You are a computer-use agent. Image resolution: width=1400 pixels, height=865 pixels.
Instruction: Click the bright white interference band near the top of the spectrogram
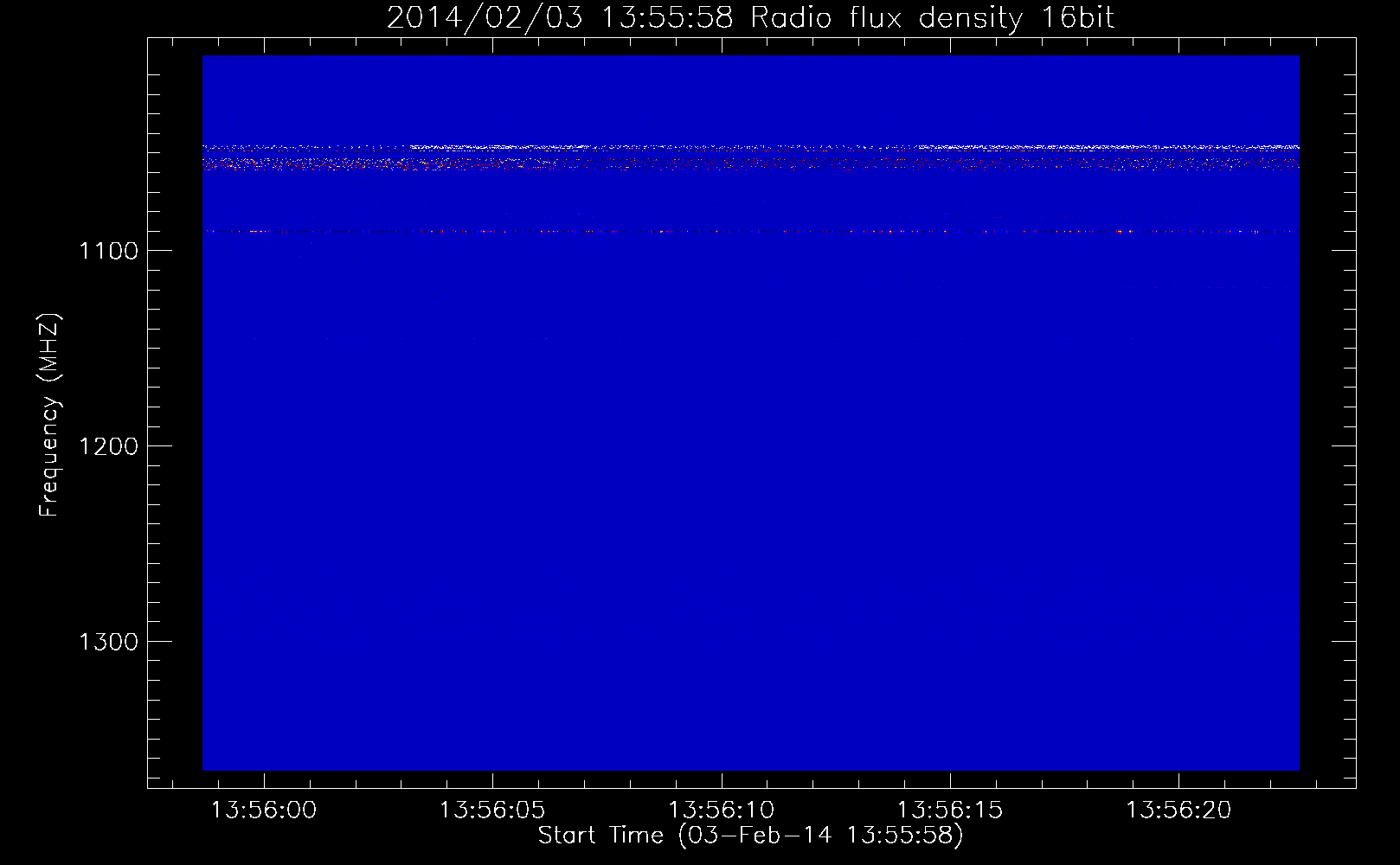pos(750,148)
